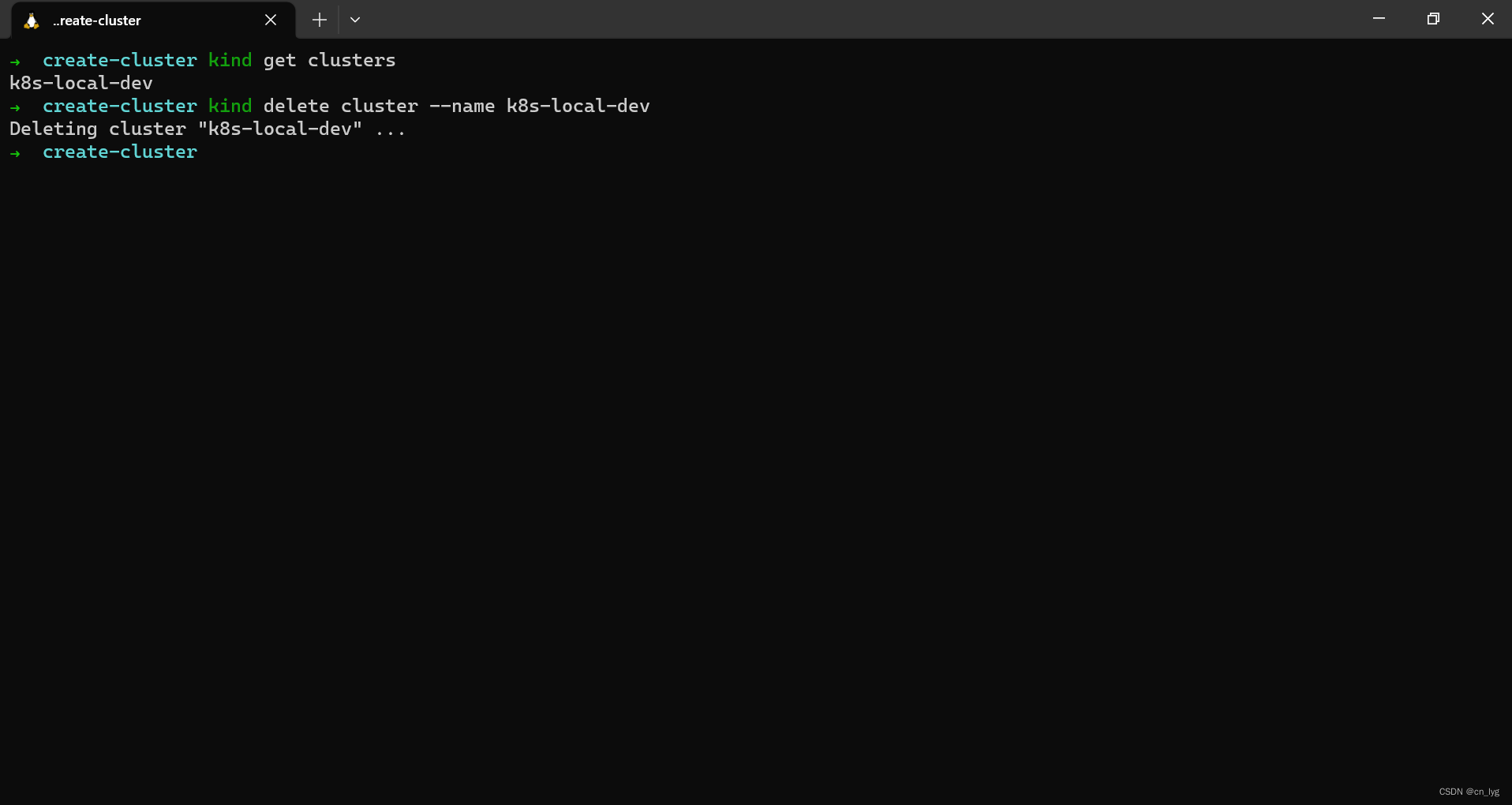Click the green arrow on second prompt
1512x805 pixels.
click(15, 107)
